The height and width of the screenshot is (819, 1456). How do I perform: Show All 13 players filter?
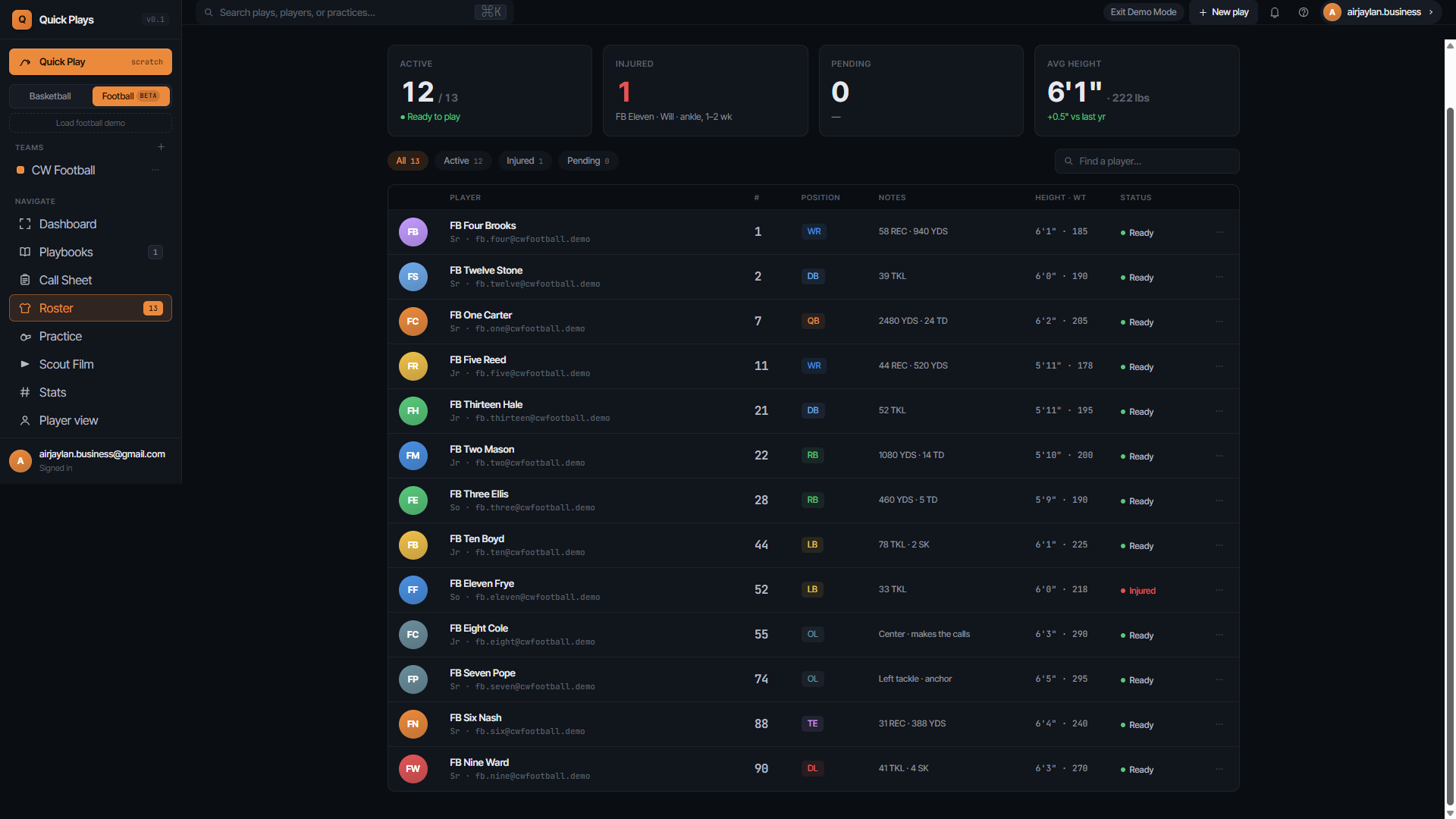pos(408,161)
